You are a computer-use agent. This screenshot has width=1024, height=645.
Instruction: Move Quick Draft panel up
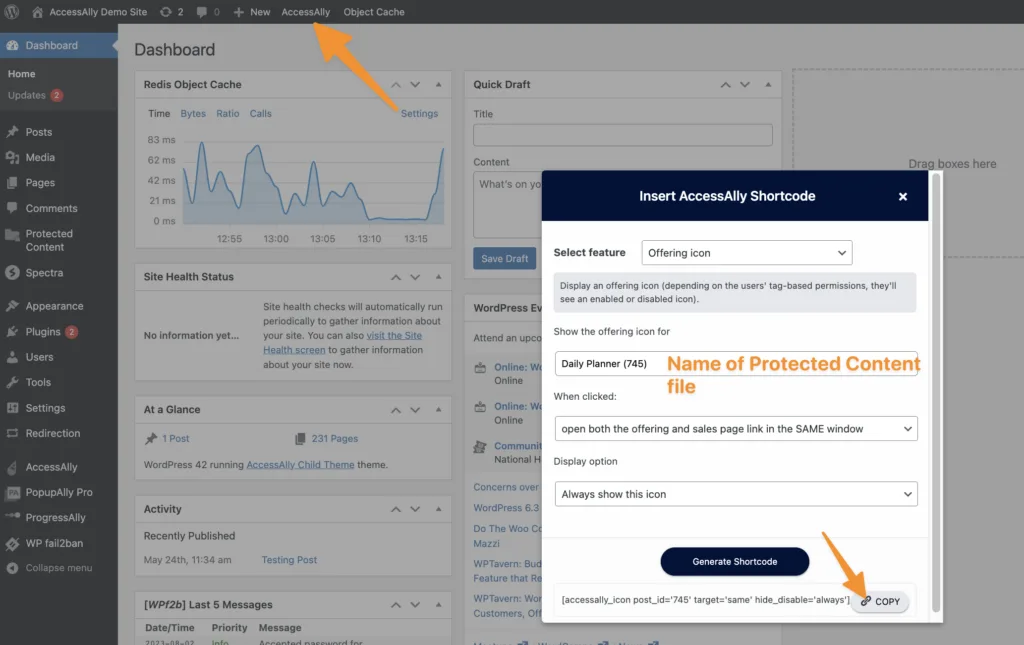click(x=727, y=85)
